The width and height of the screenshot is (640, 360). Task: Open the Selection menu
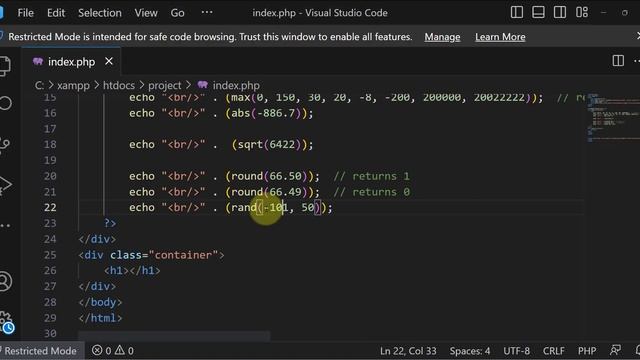100,13
